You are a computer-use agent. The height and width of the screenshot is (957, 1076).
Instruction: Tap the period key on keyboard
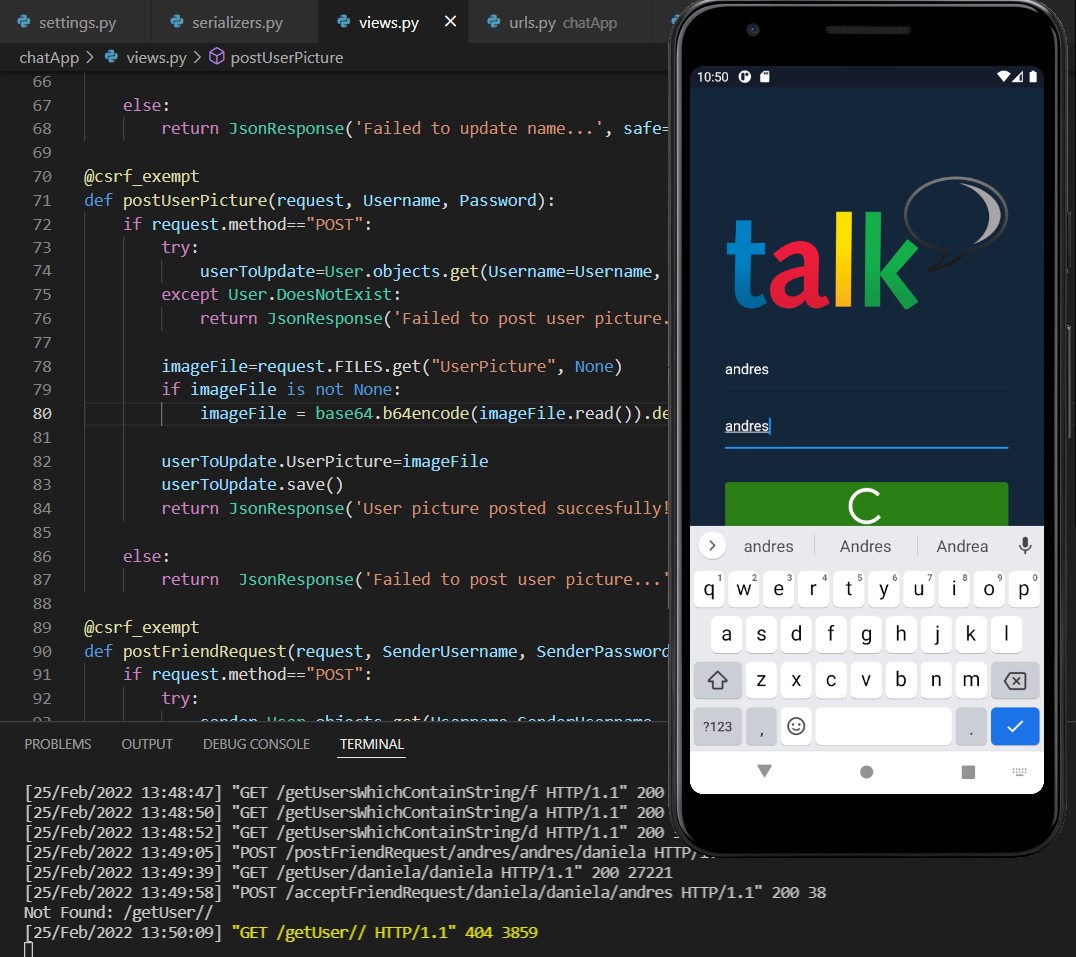point(971,726)
